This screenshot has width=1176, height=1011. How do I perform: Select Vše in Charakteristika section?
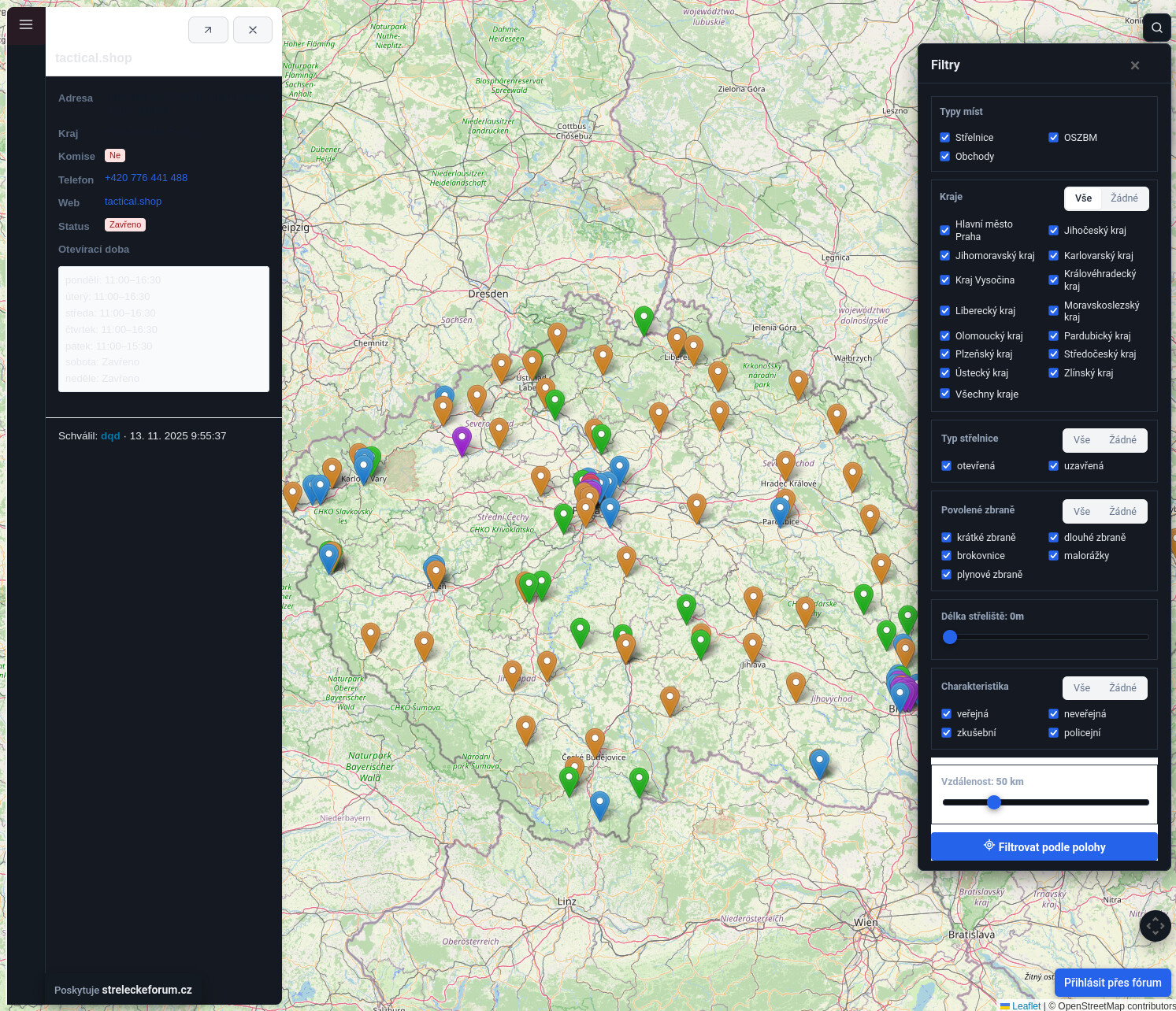click(1081, 688)
